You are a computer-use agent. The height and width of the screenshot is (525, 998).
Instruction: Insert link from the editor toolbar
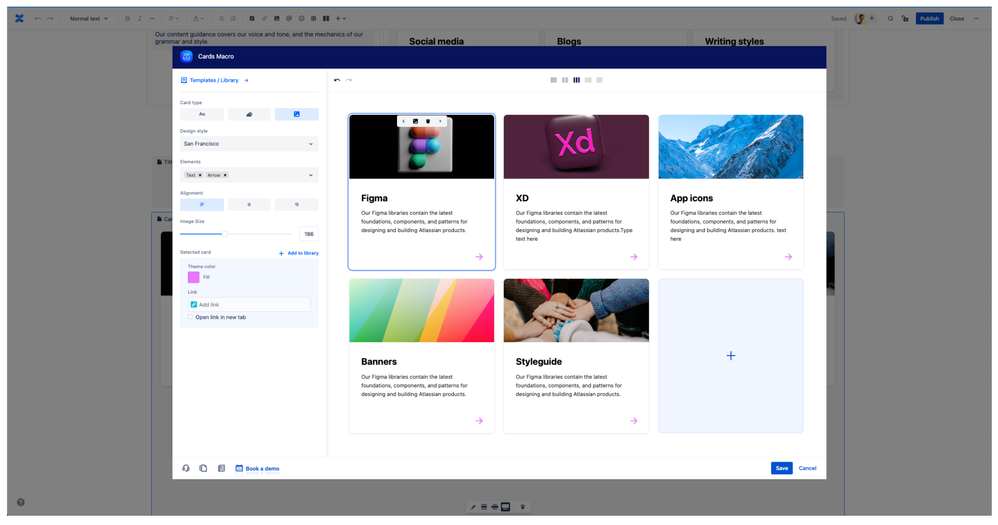click(264, 18)
